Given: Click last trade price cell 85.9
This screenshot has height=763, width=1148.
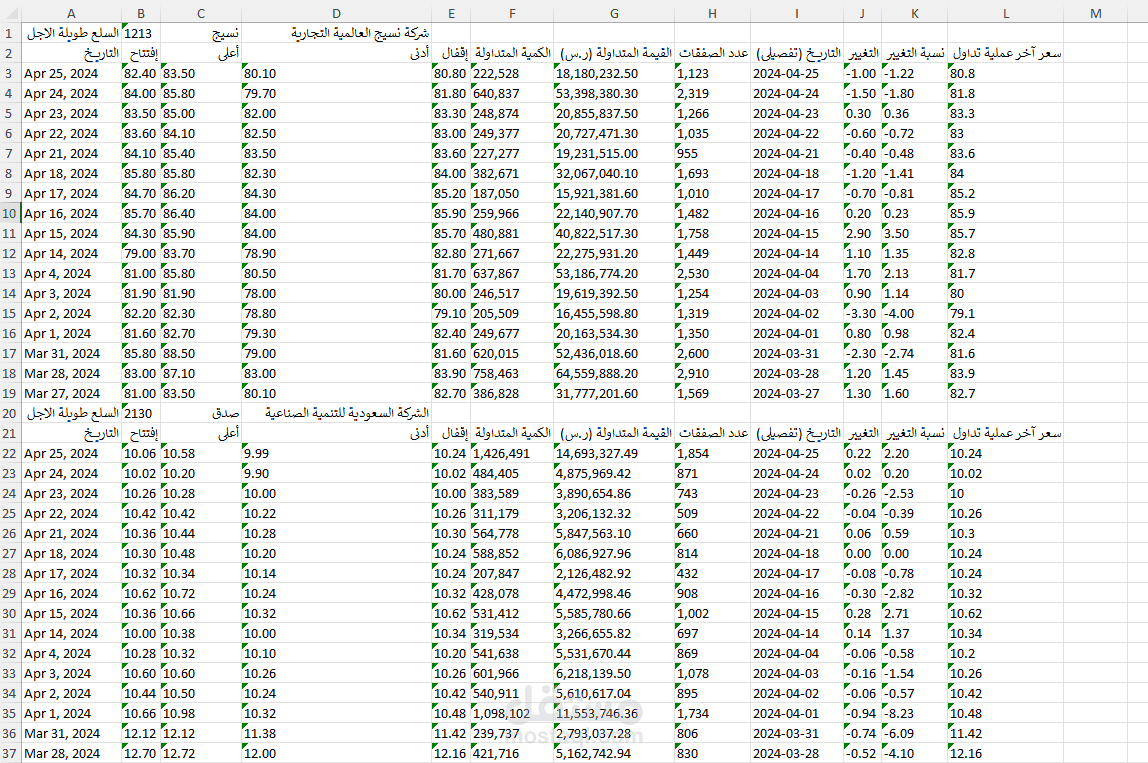Looking at the screenshot, I should pyautogui.click(x=1005, y=214).
